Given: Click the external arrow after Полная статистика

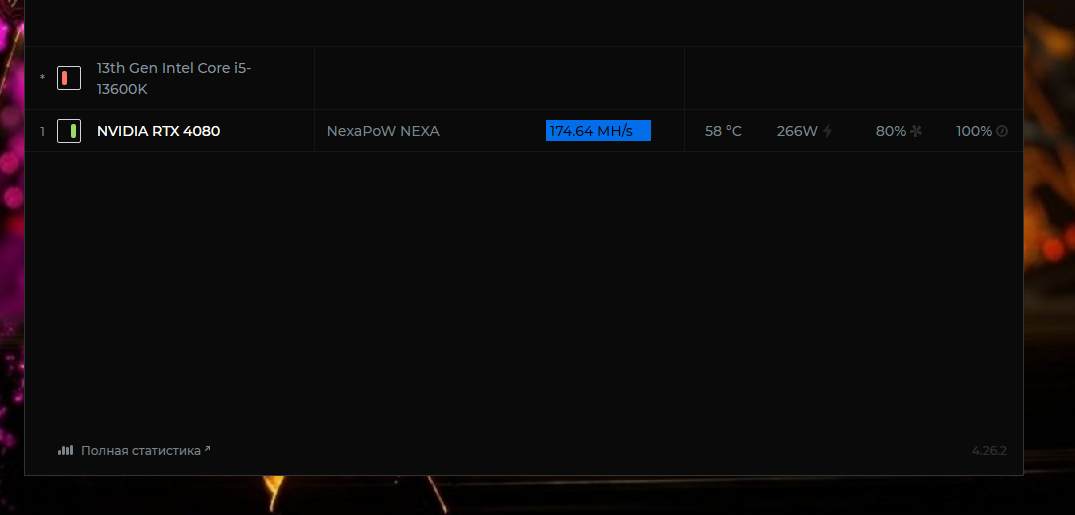Looking at the screenshot, I should point(207,448).
